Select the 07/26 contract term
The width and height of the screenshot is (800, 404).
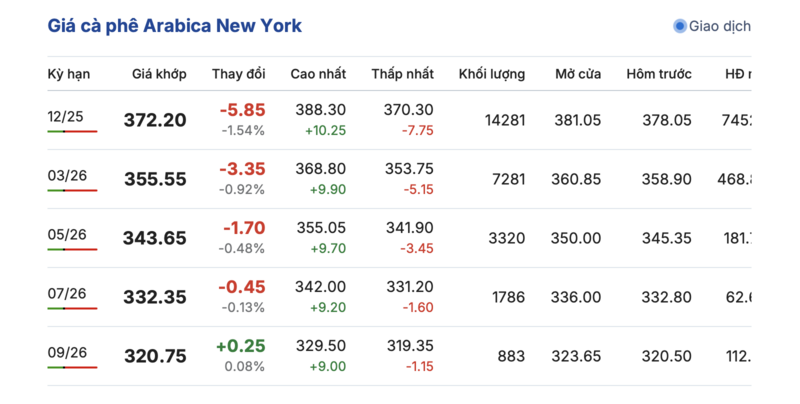click(68, 293)
